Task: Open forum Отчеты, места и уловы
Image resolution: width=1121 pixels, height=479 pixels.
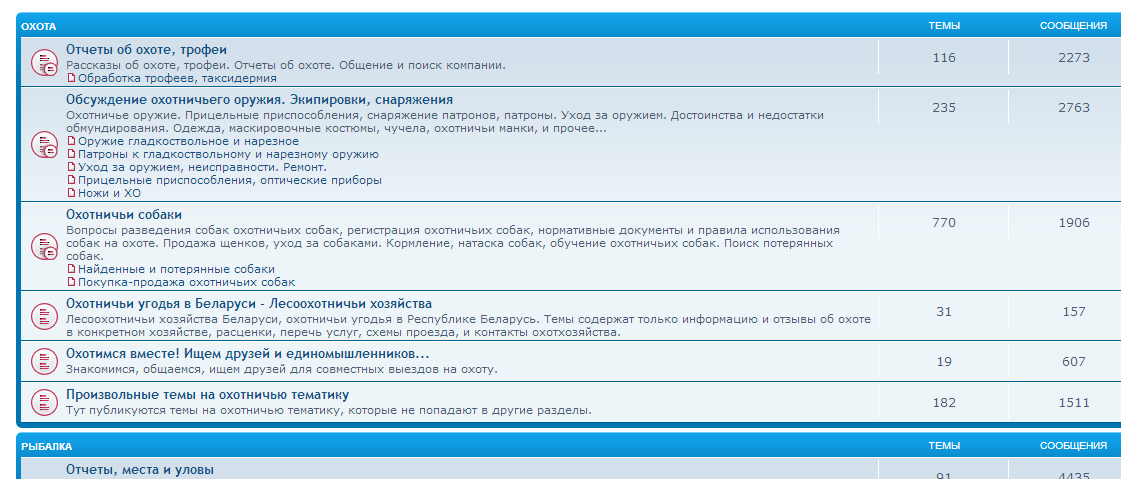Action: (x=140, y=469)
